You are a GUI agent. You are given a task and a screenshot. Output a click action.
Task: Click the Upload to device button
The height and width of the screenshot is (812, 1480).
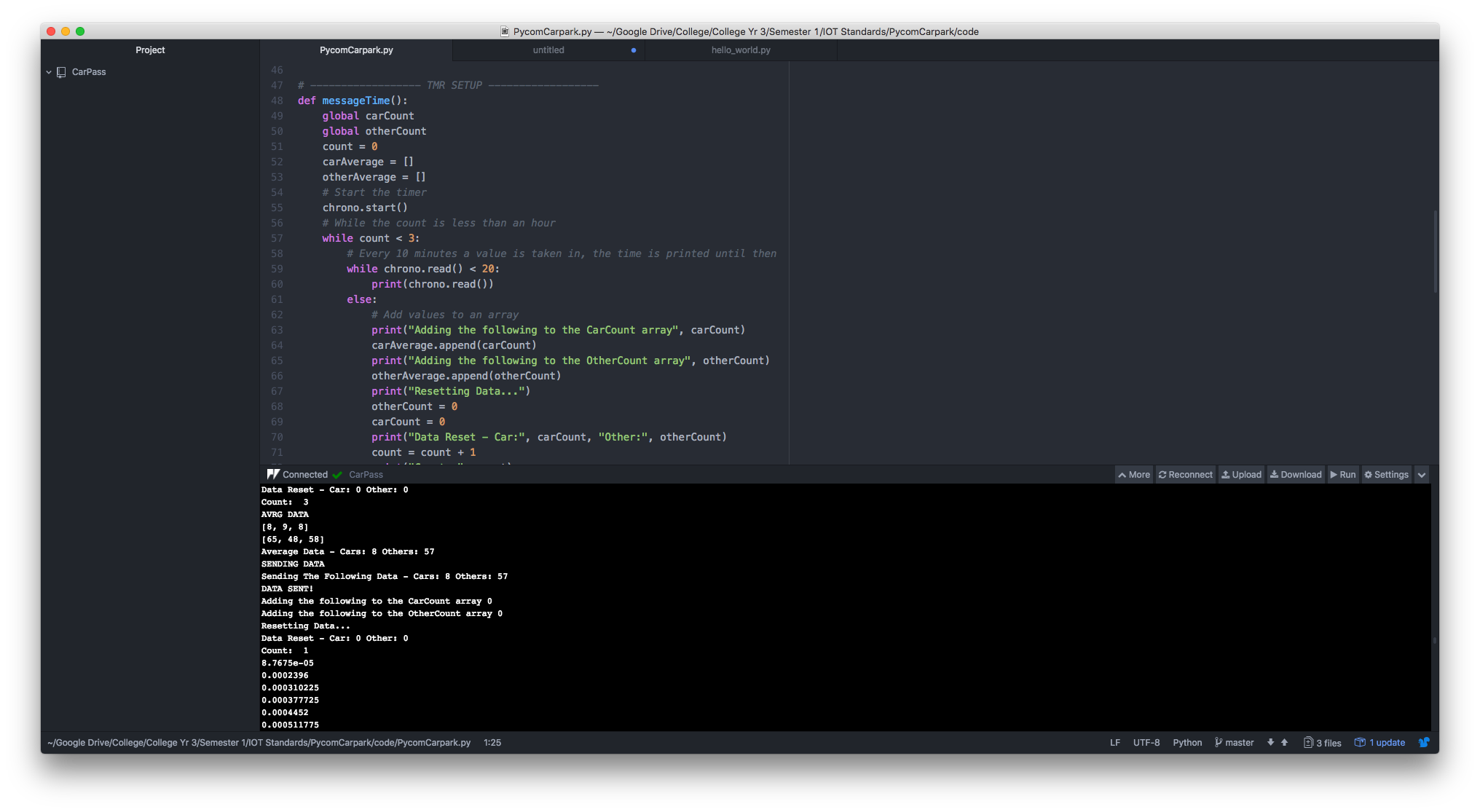(x=1241, y=474)
